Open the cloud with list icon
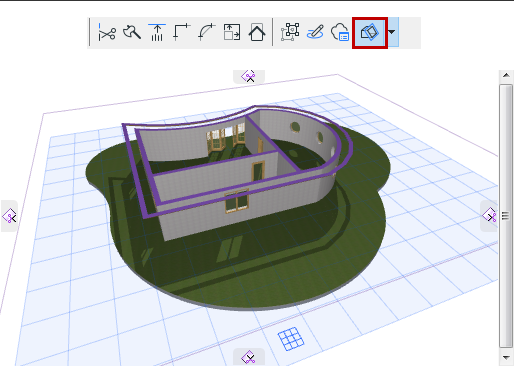514x366 pixels. tap(340, 33)
